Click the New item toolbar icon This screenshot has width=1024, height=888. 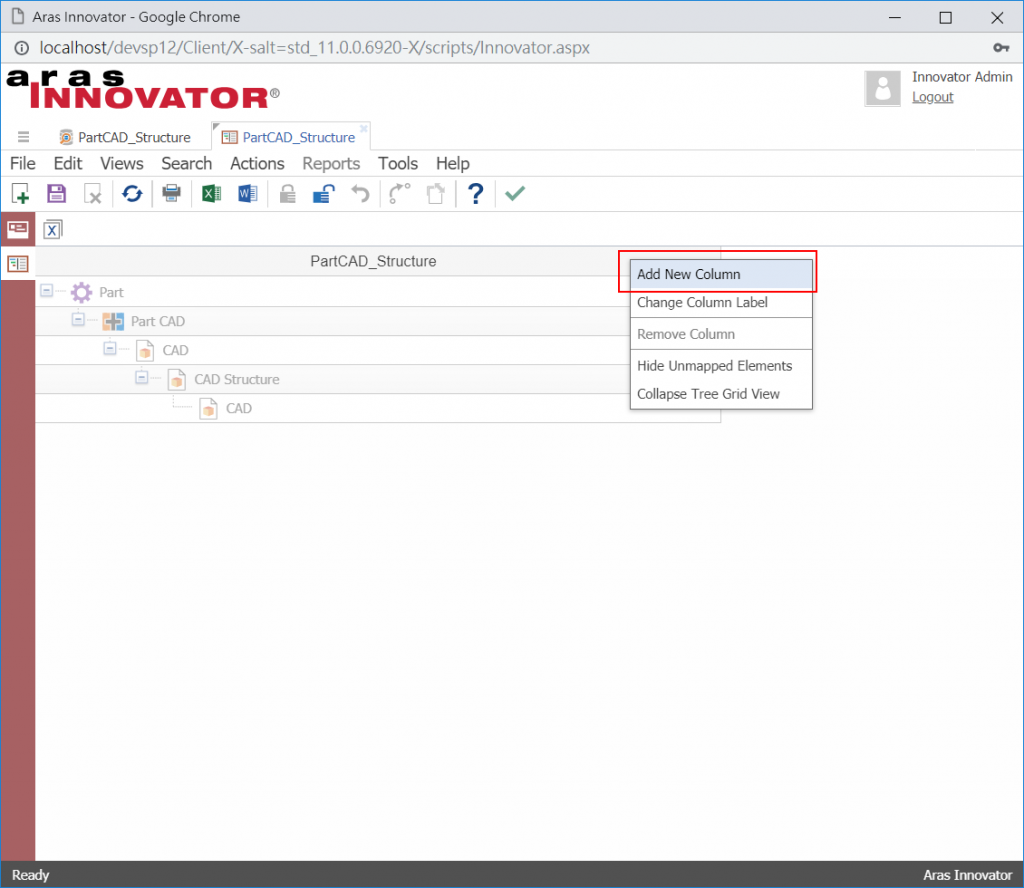click(x=20, y=193)
